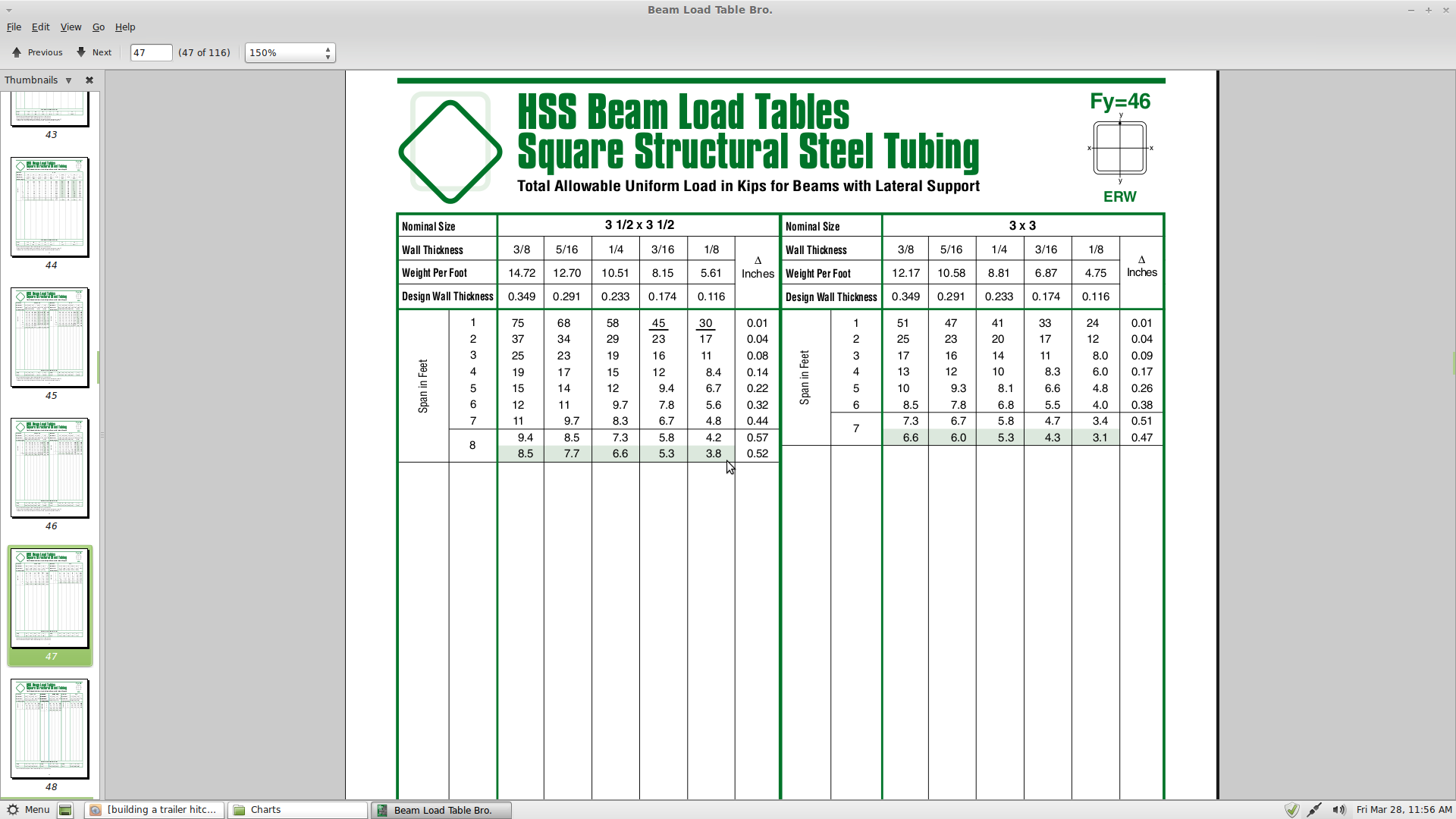Click the security shield tray icon
The height and width of the screenshot is (819, 1456).
[1292, 810]
